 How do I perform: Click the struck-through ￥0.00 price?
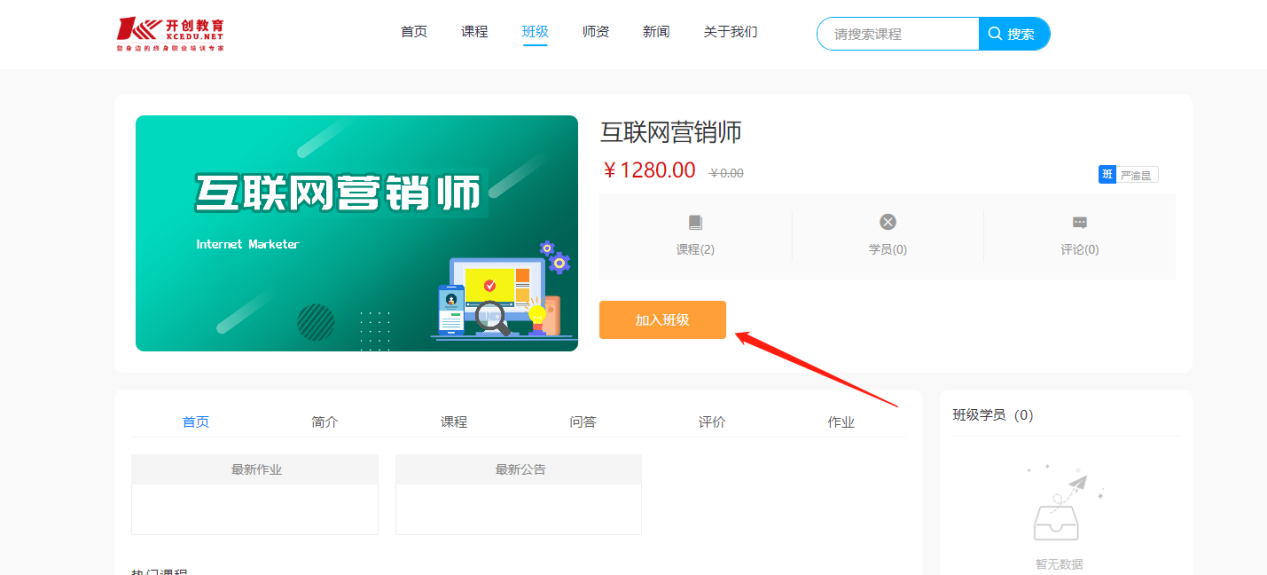tap(726, 173)
